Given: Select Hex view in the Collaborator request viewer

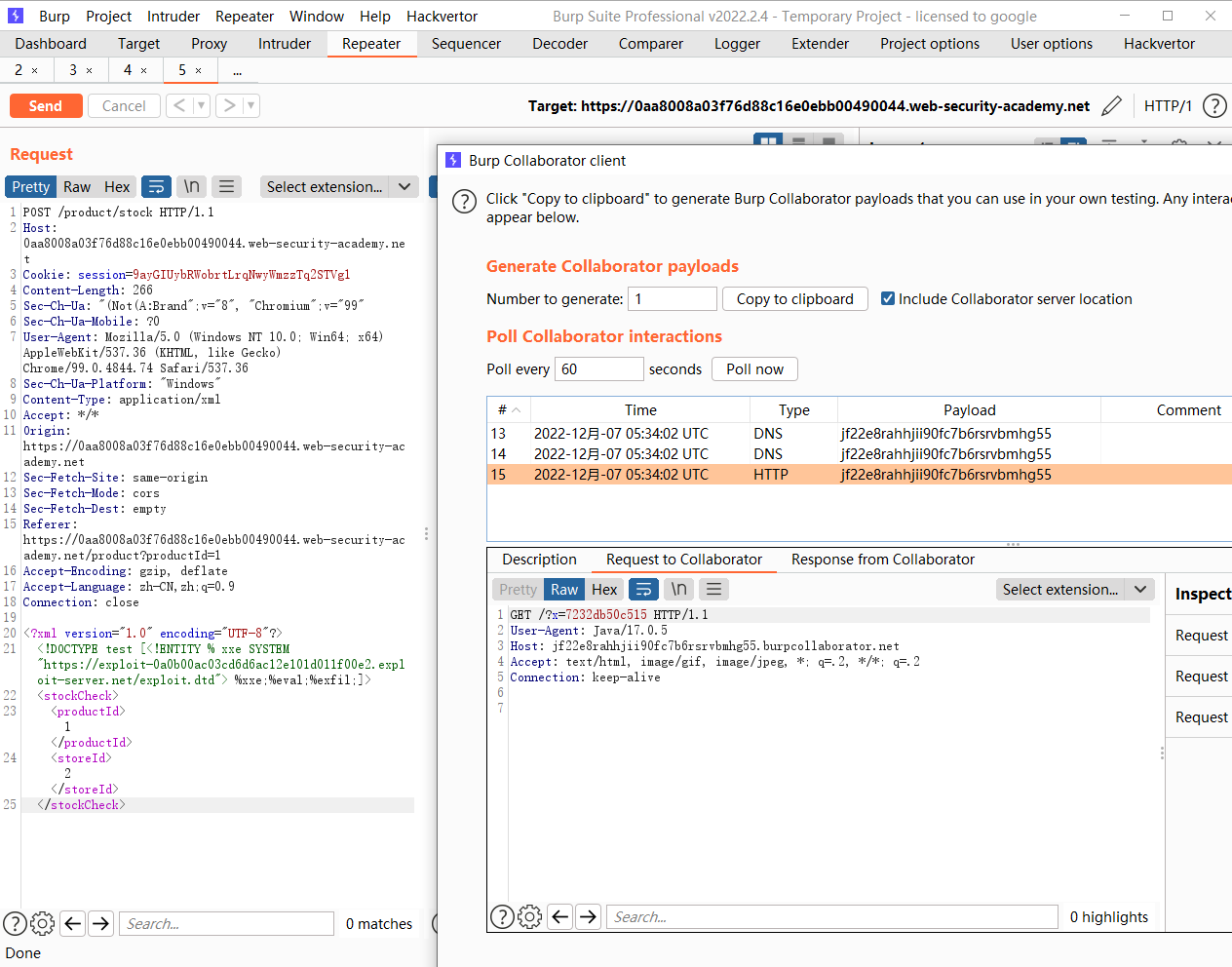Looking at the screenshot, I should [604, 590].
